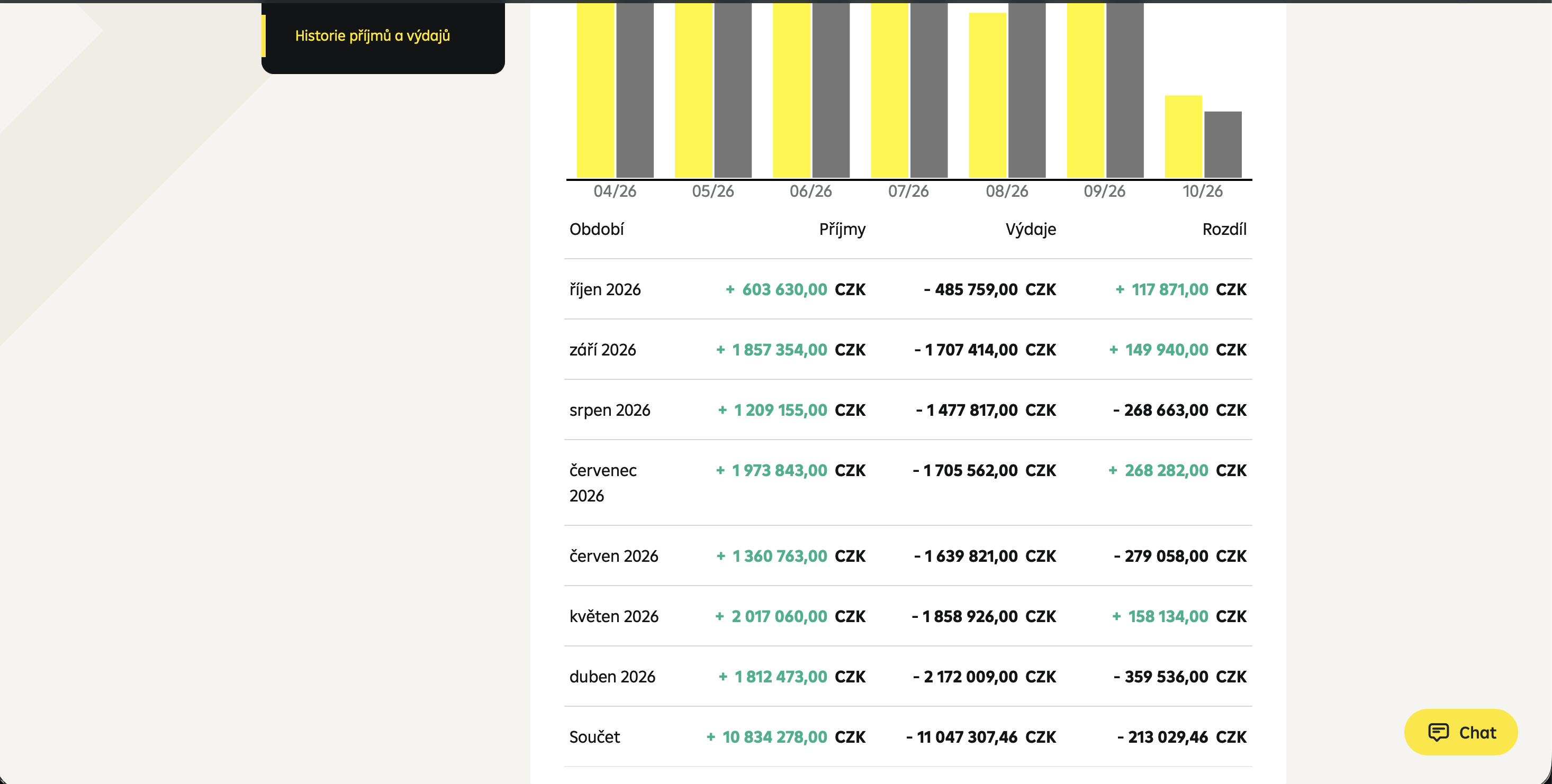The width and height of the screenshot is (1552, 784).
Task: Select total income 10 834 278,00 CZK
Action: pyautogui.click(x=786, y=736)
